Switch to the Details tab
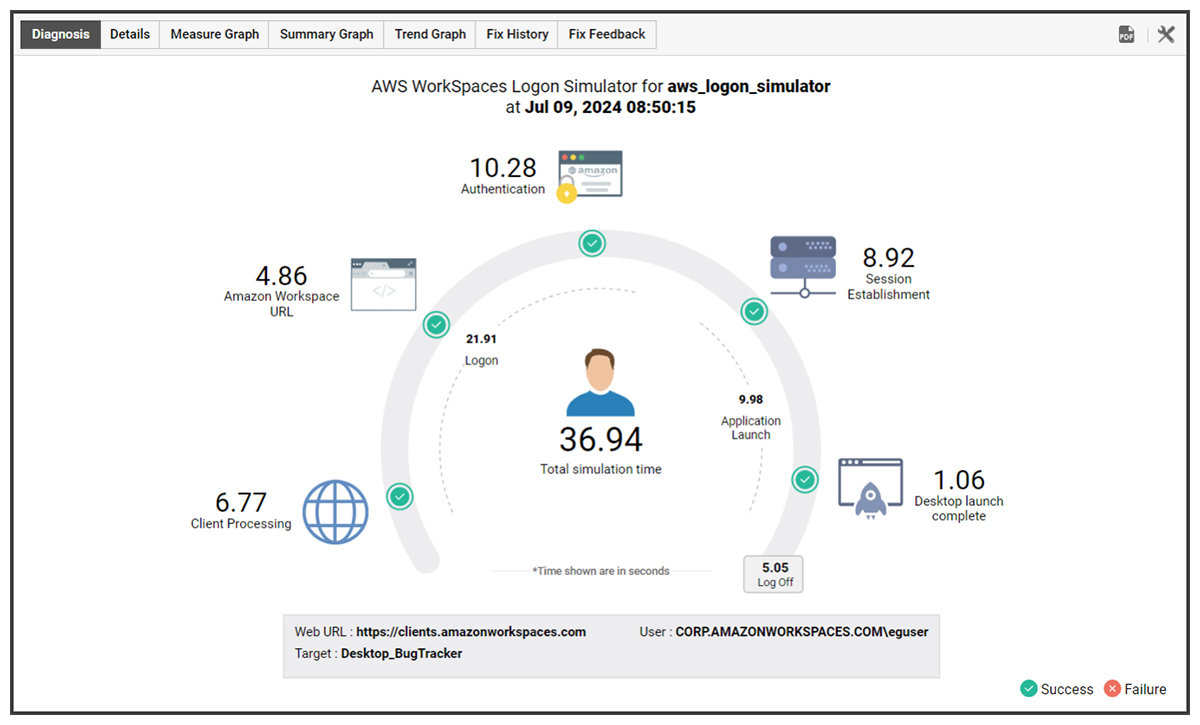The image size is (1200, 725). (130, 34)
